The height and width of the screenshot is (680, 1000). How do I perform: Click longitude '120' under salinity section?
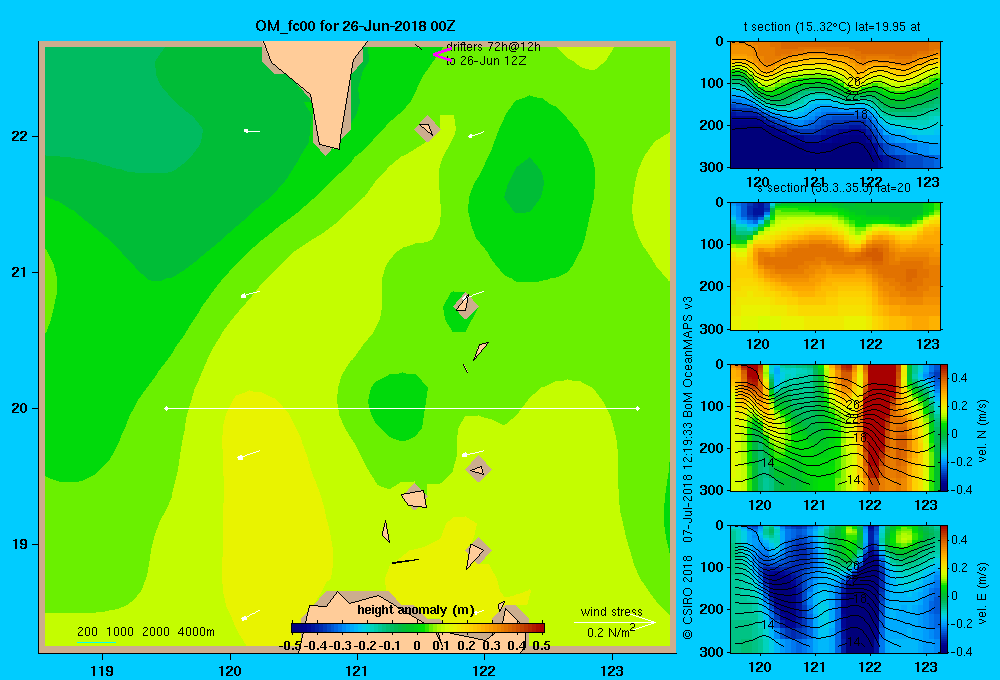point(758,344)
